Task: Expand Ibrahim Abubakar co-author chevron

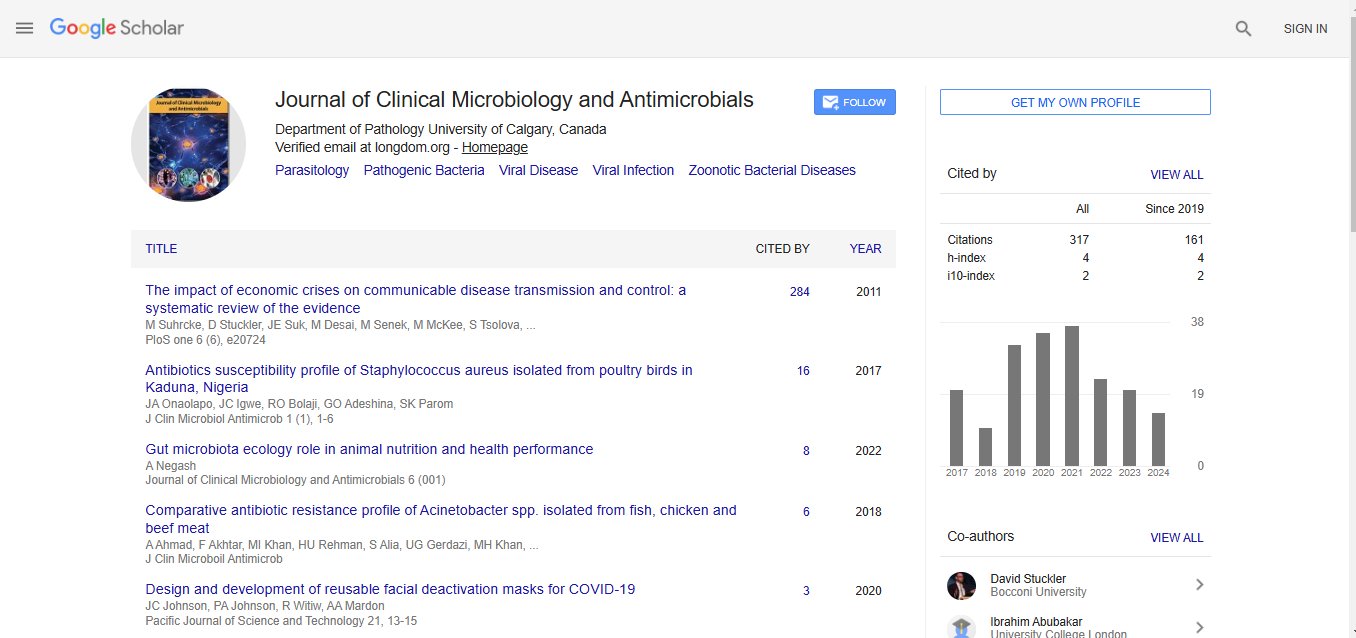Action: pos(1199,627)
